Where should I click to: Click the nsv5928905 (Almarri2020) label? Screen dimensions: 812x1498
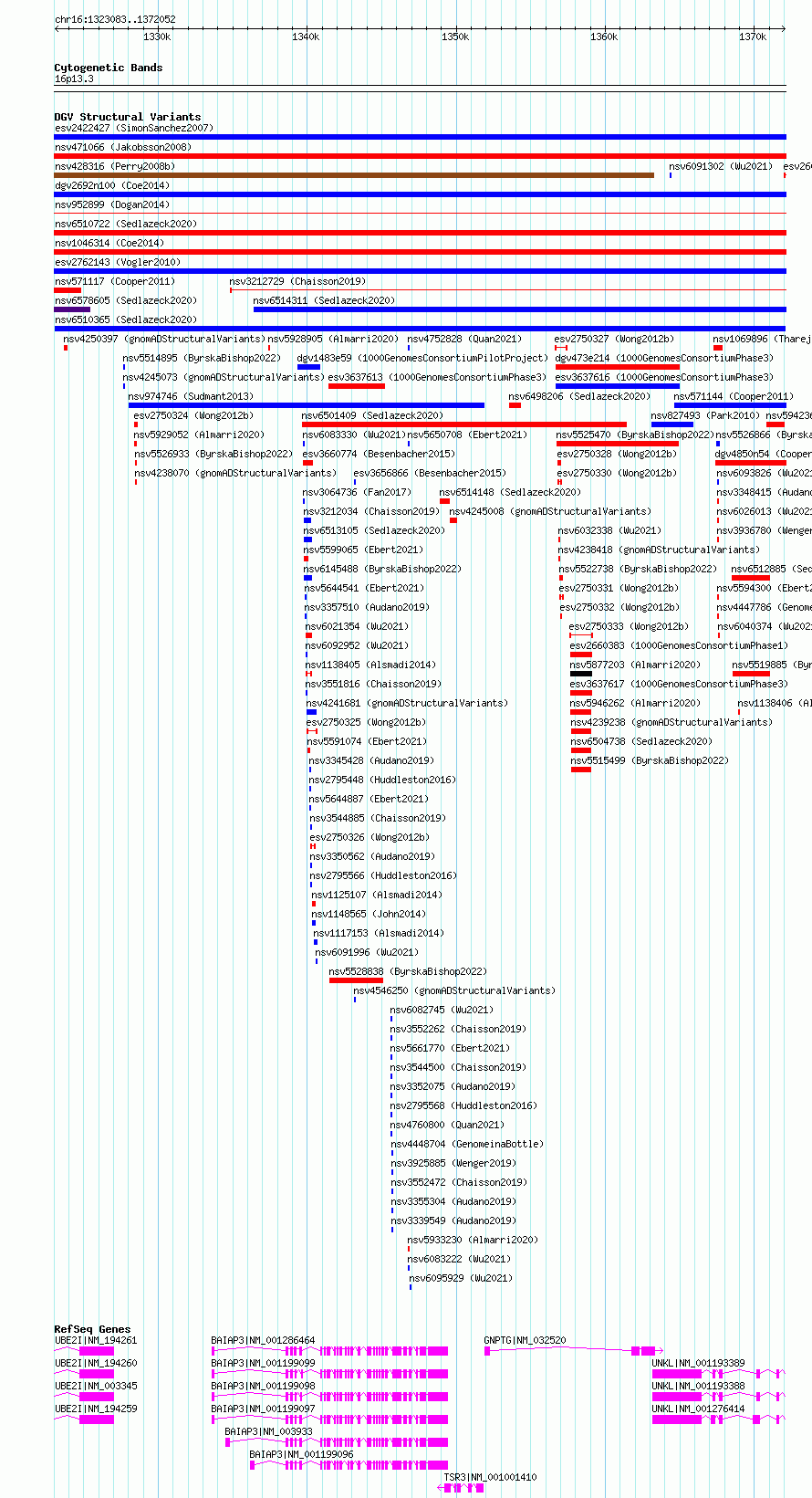coord(333,339)
